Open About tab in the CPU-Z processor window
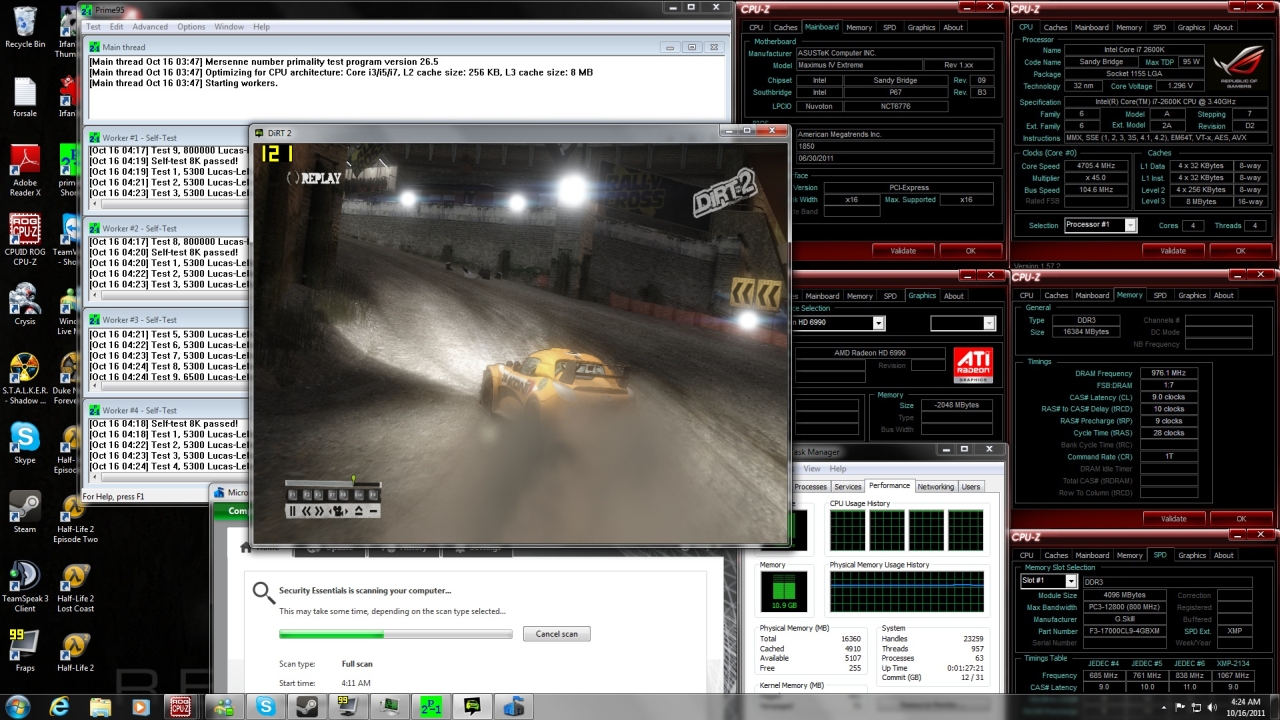This screenshot has height=720, width=1280. (1223, 28)
